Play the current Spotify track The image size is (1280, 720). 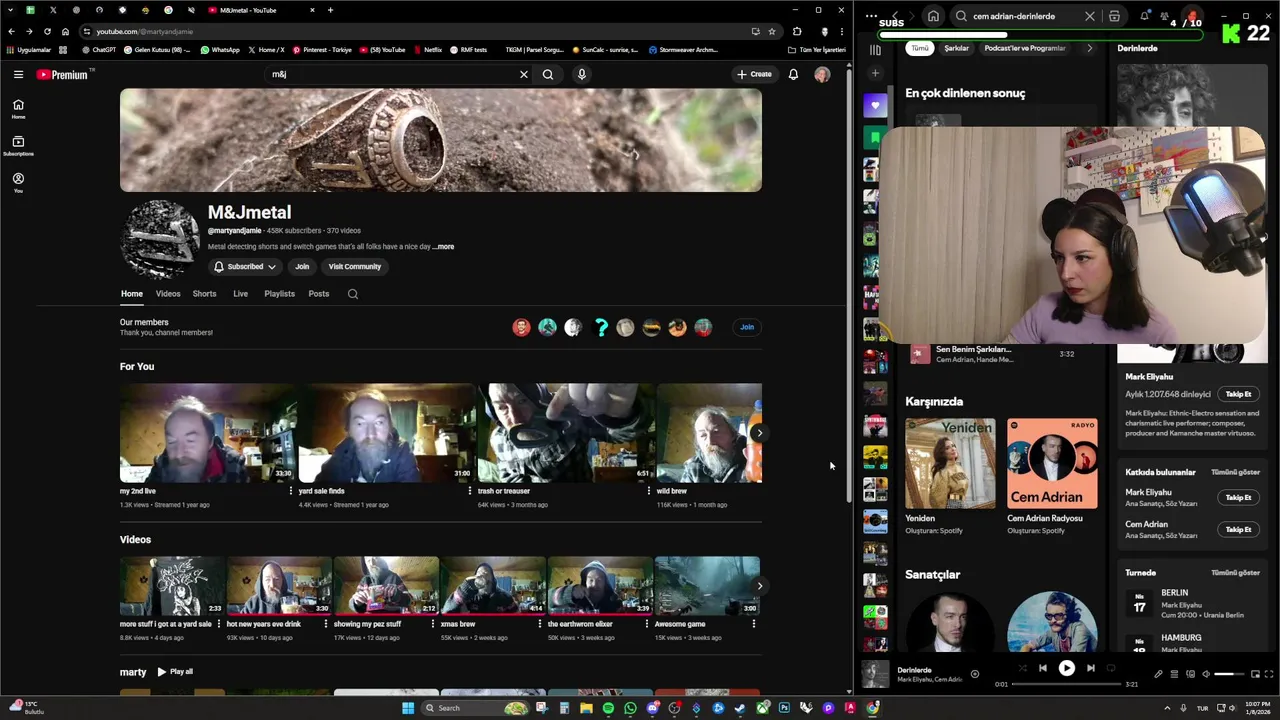point(1066,668)
